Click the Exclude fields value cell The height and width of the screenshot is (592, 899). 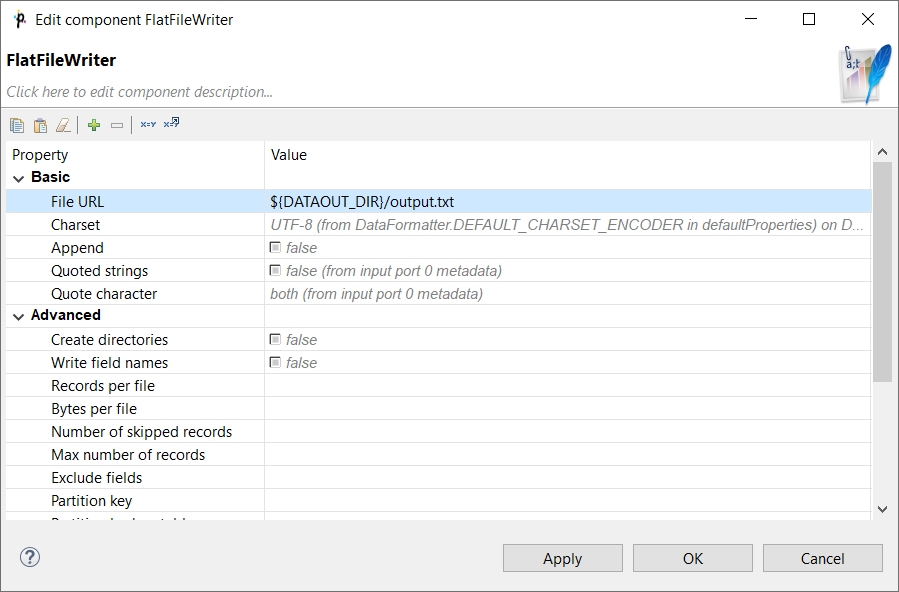568,477
